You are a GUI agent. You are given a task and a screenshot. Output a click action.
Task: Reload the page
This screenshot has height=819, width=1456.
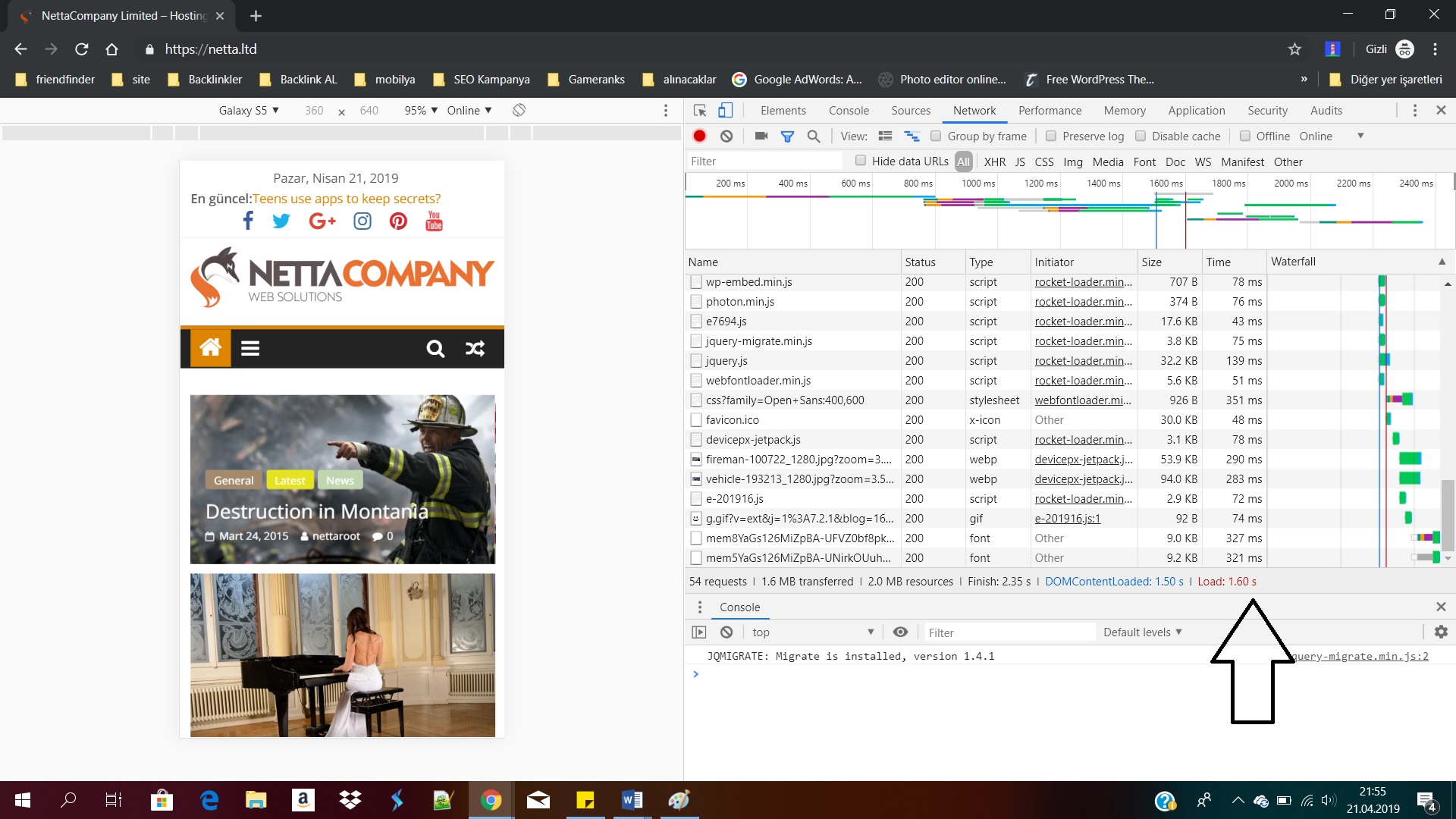point(82,49)
